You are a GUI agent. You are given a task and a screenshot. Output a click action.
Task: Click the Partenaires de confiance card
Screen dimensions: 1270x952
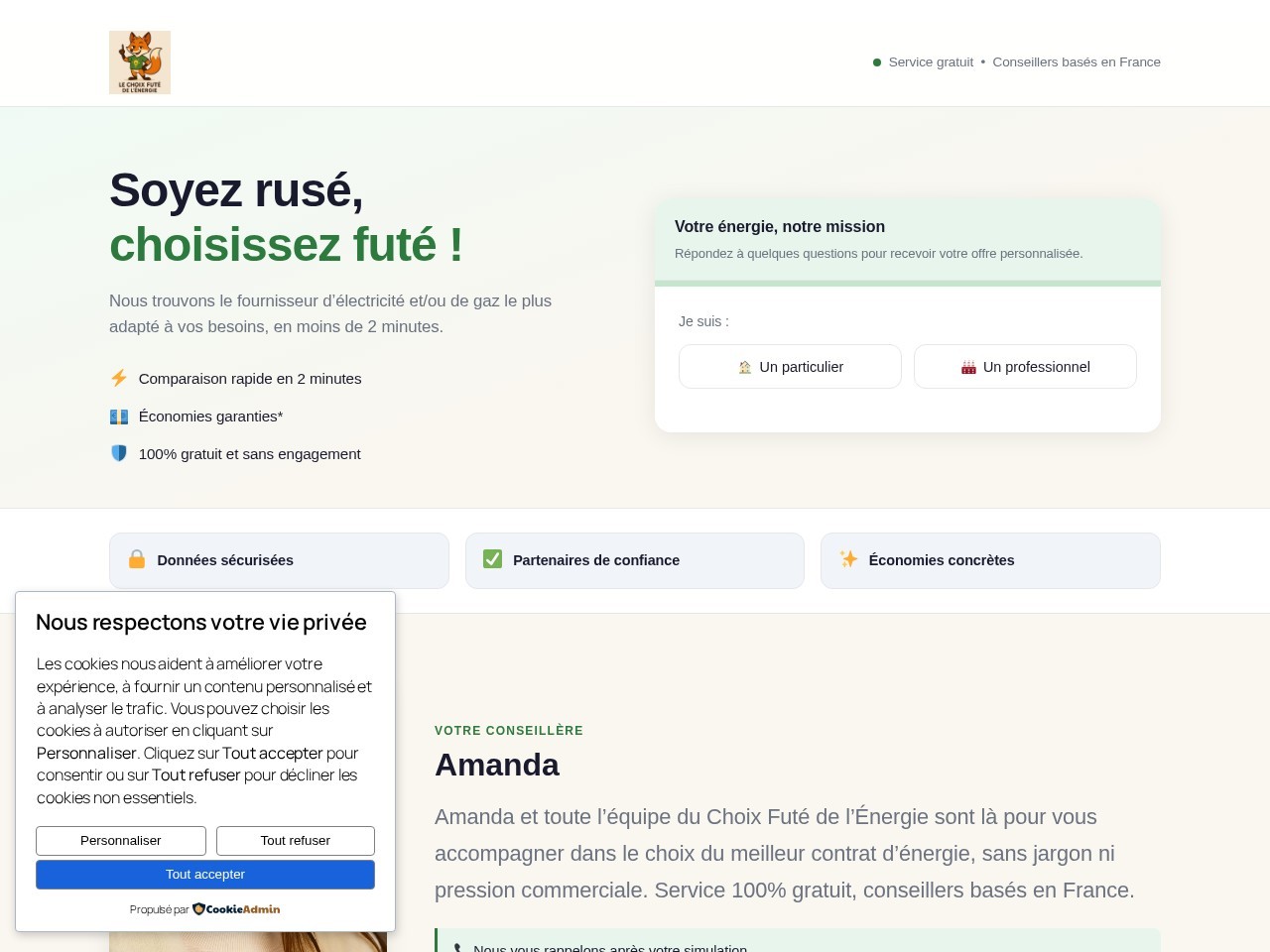(x=635, y=560)
